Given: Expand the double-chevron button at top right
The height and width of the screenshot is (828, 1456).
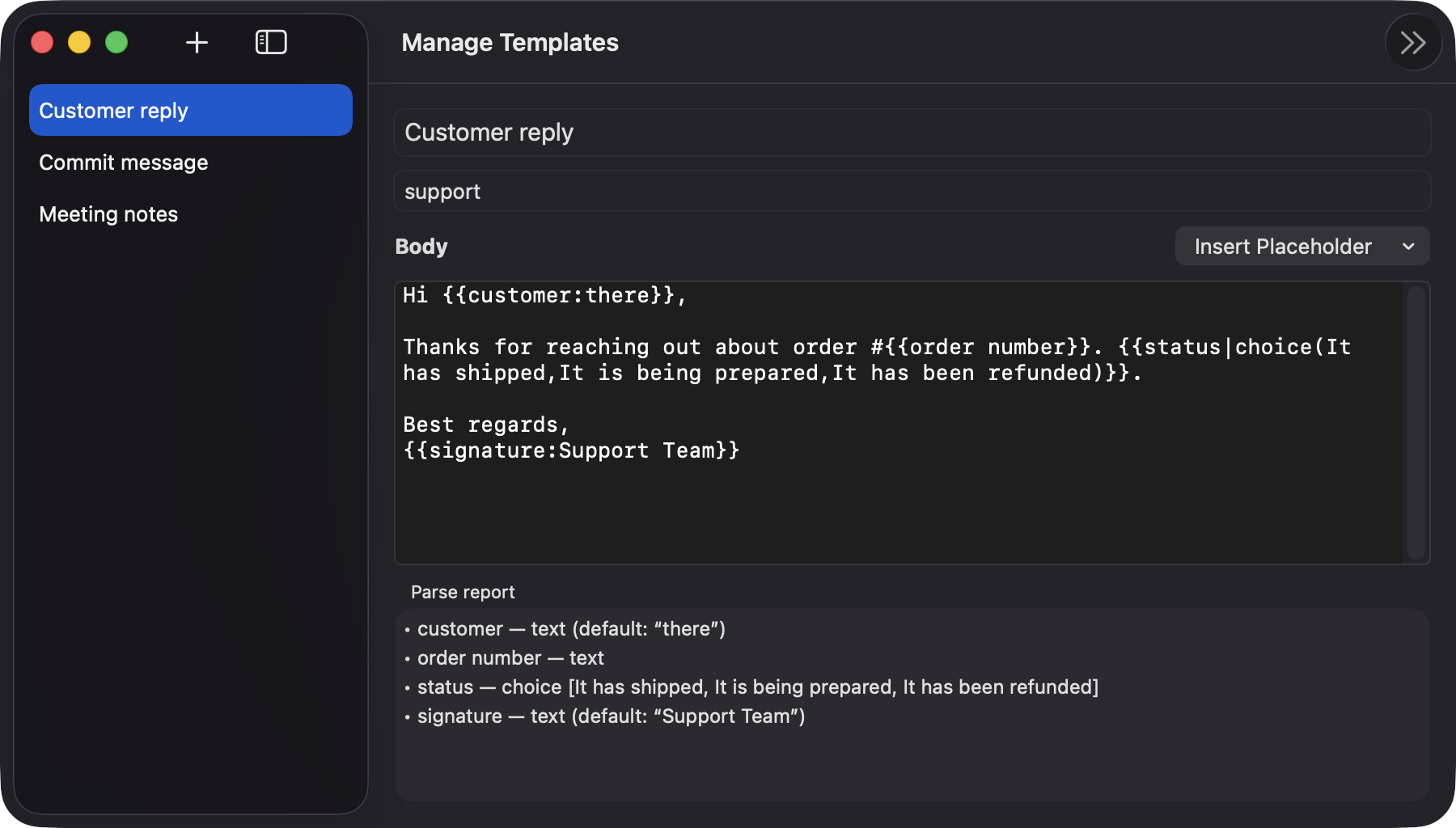Looking at the screenshot, I should (1413, 43).
